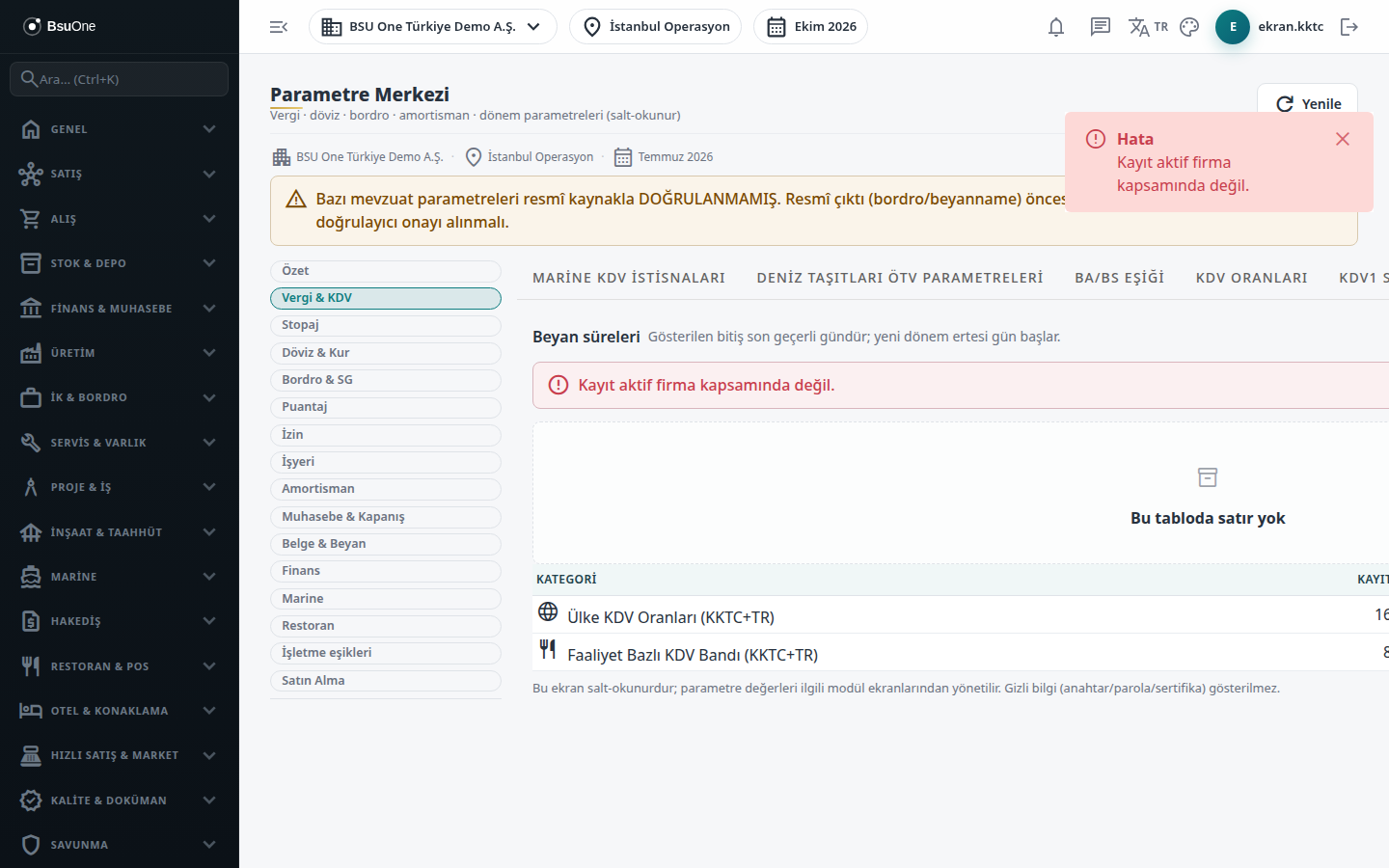This screenshot has width=1389, height=868.
Task: Expand the İK & Bordro menu
Action: point(120,397)
